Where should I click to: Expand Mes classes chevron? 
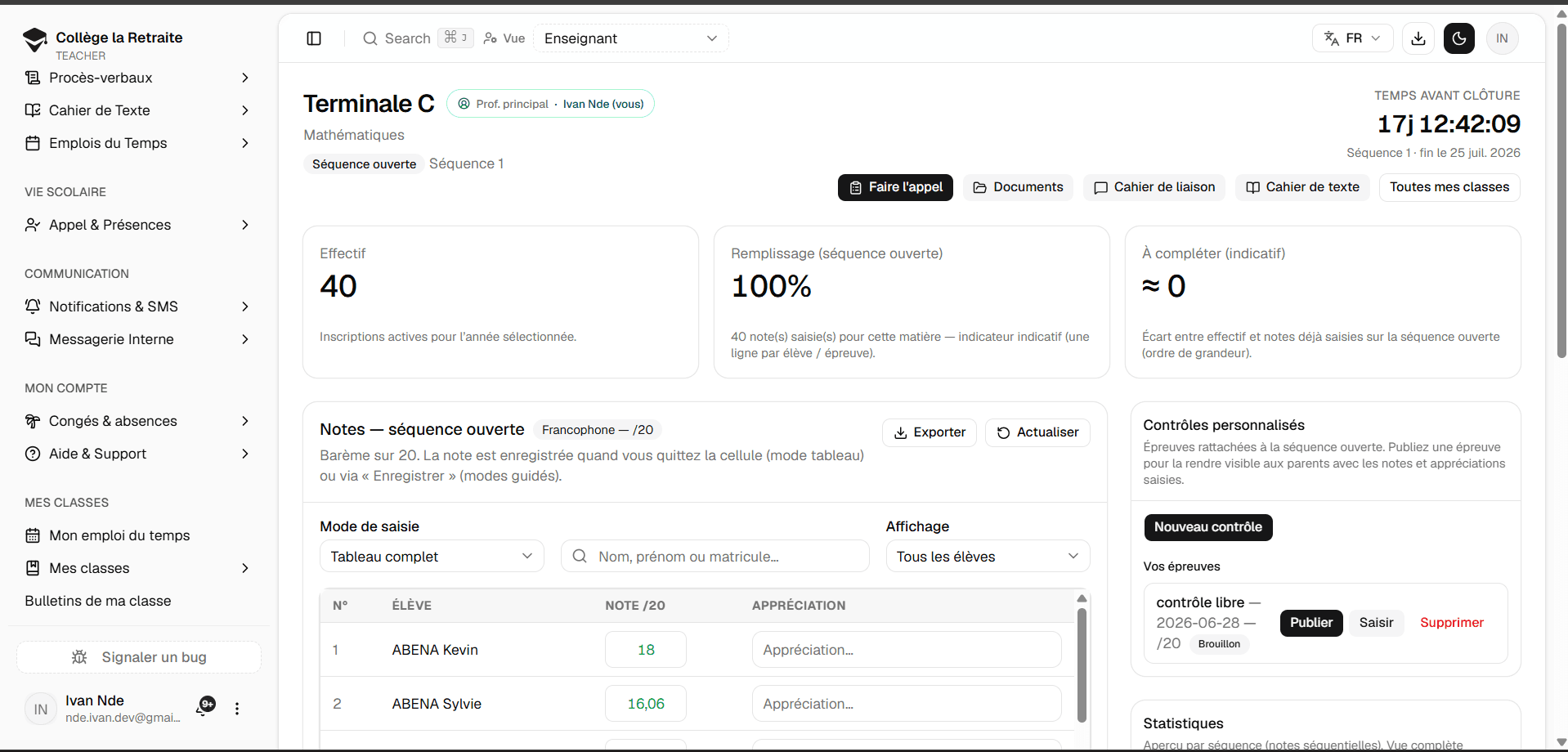coord(245,568)
